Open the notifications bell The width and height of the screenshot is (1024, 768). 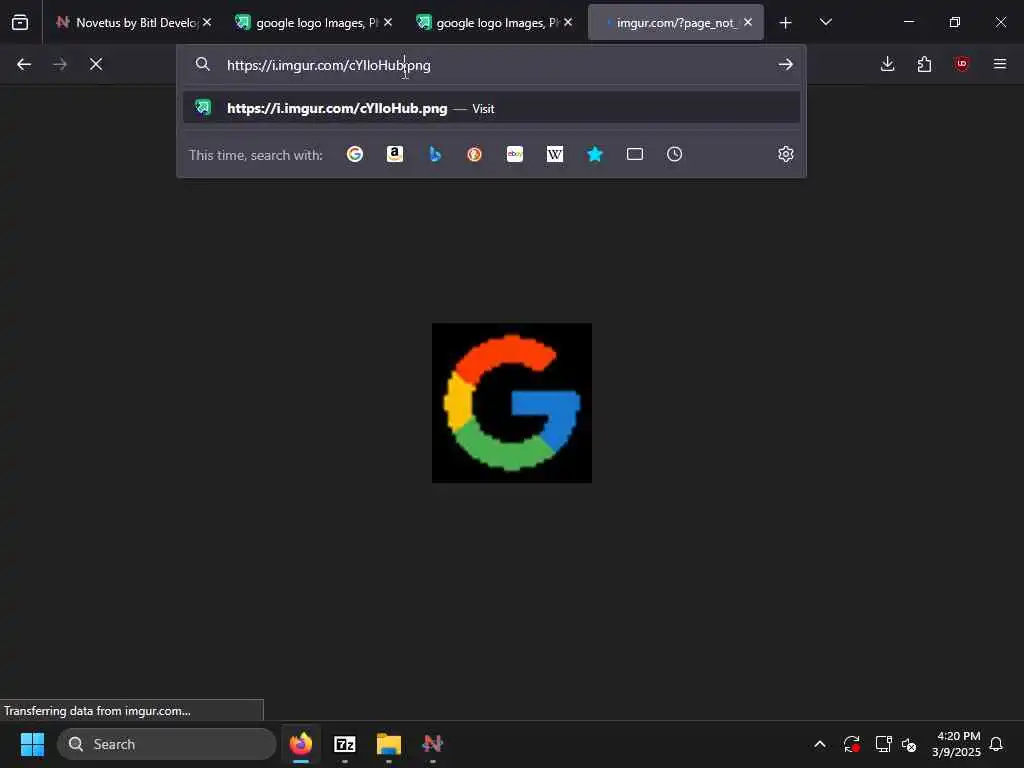pyautogui.click(x=996, y=744)
